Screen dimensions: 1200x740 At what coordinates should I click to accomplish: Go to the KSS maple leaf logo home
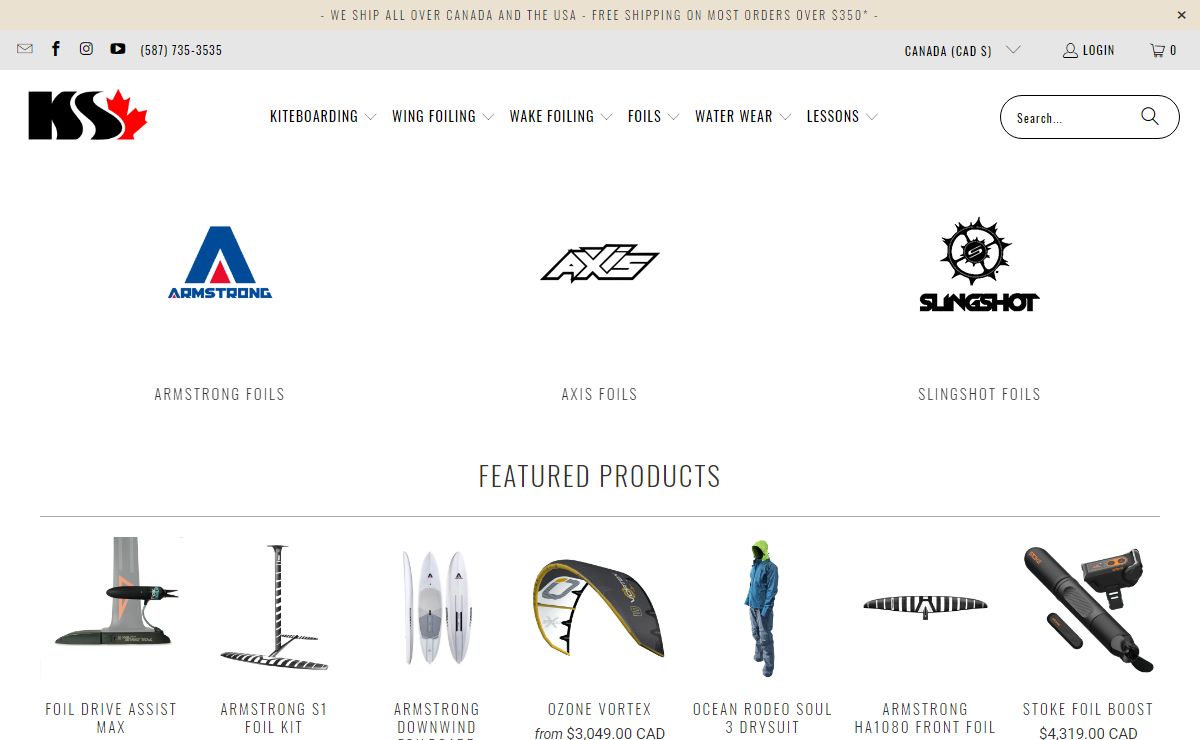pyautogui.click(x=88, y=116)
